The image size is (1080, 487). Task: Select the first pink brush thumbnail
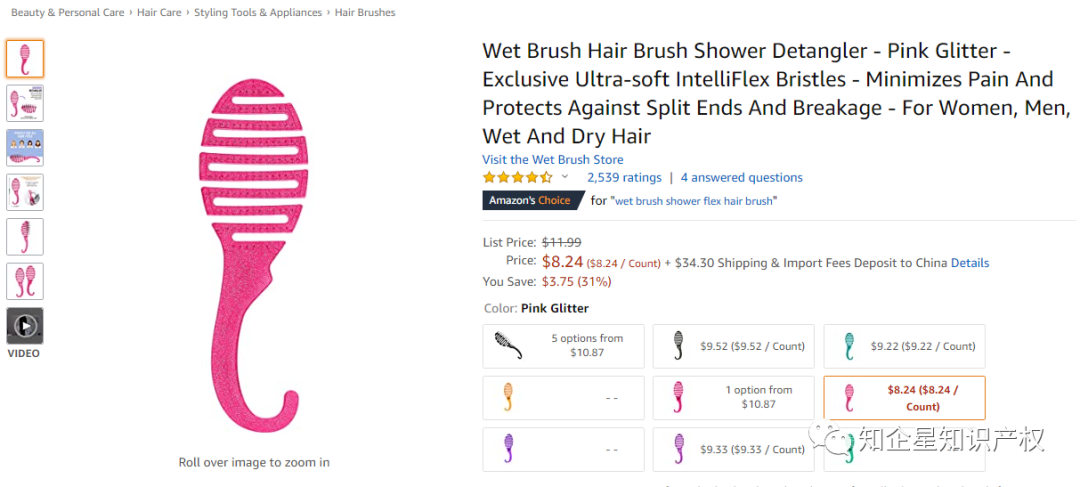(x=25, y=59)
